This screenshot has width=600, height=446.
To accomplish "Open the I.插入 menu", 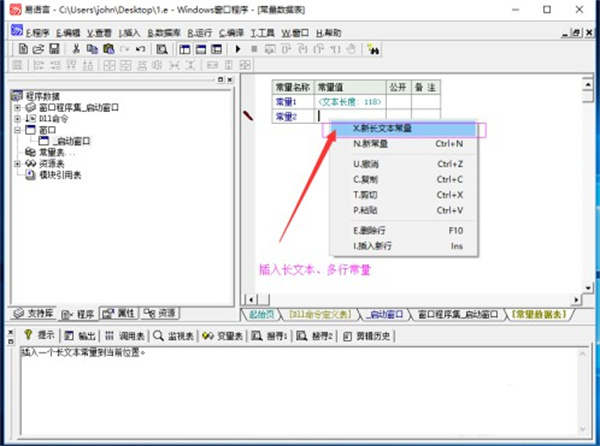I will 129,33.
